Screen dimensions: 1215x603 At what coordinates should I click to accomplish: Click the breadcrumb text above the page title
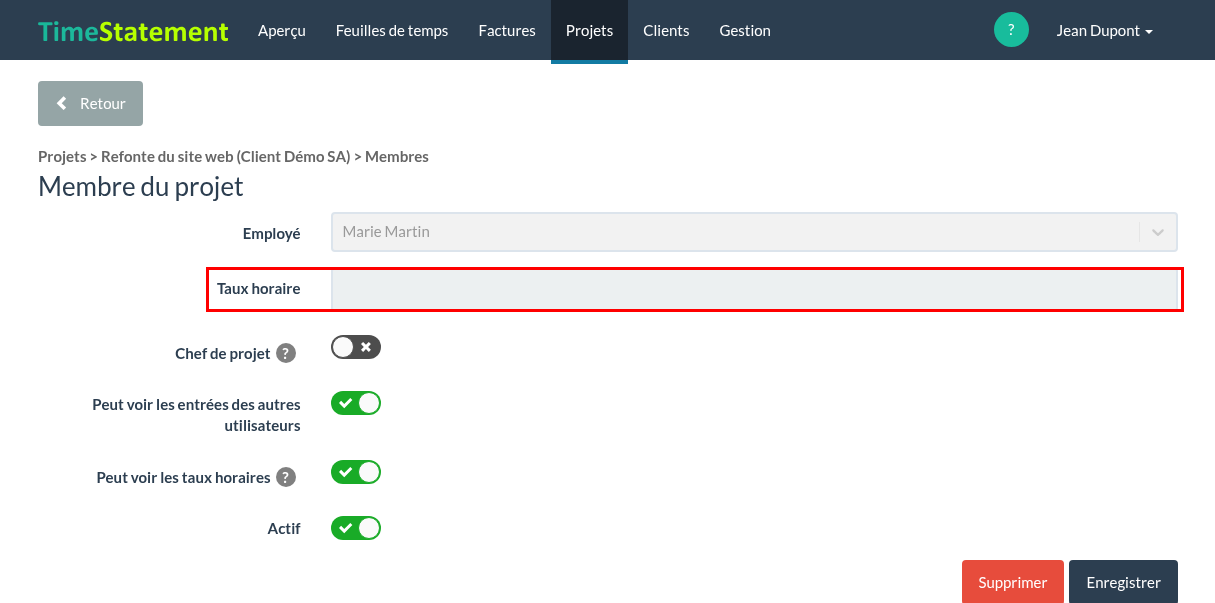233,156
